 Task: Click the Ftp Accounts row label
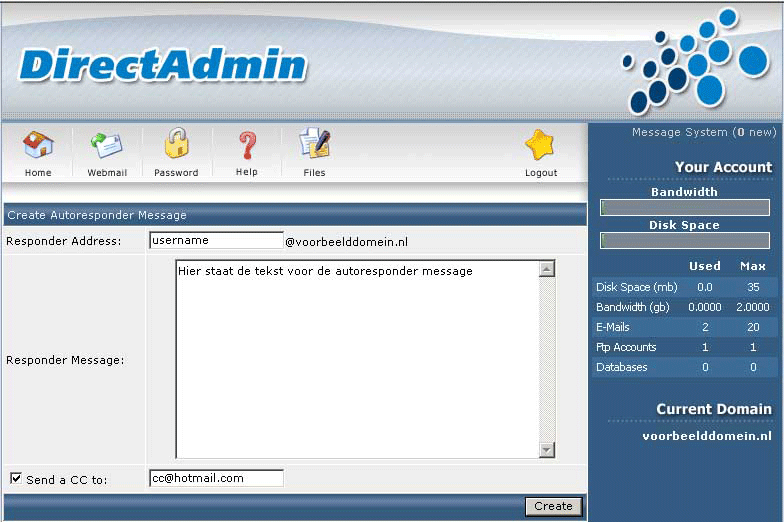click(x=626, y=347)
